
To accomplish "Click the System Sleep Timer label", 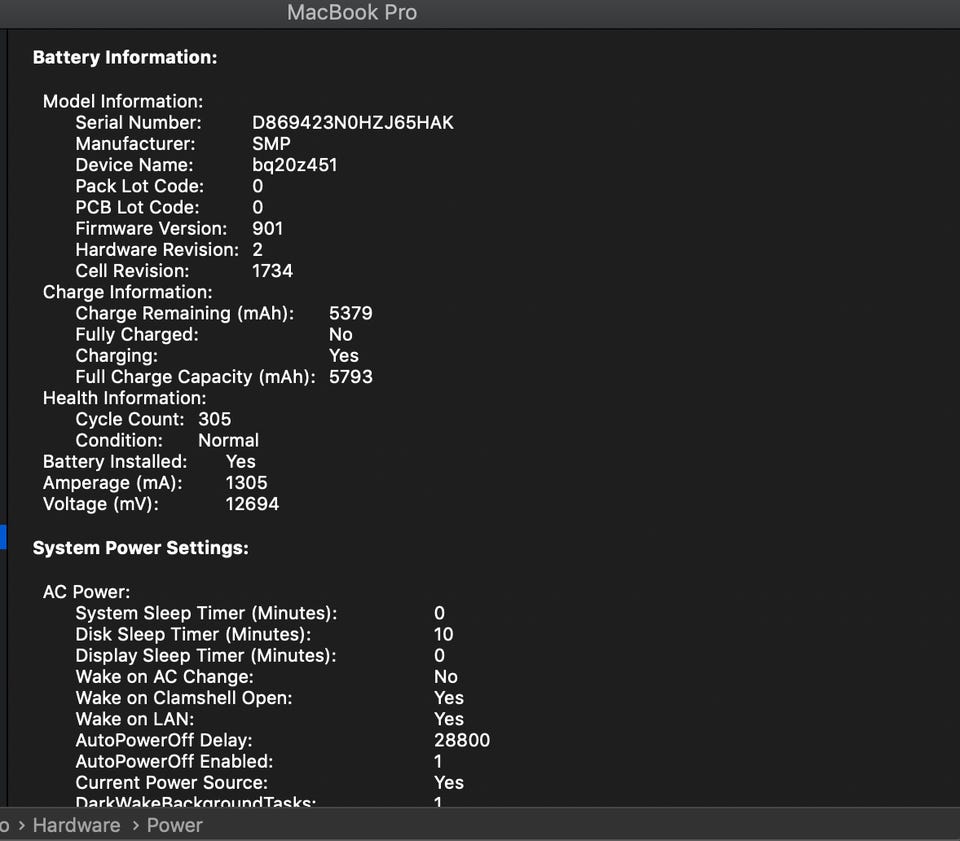I will [x=206, y=613].
